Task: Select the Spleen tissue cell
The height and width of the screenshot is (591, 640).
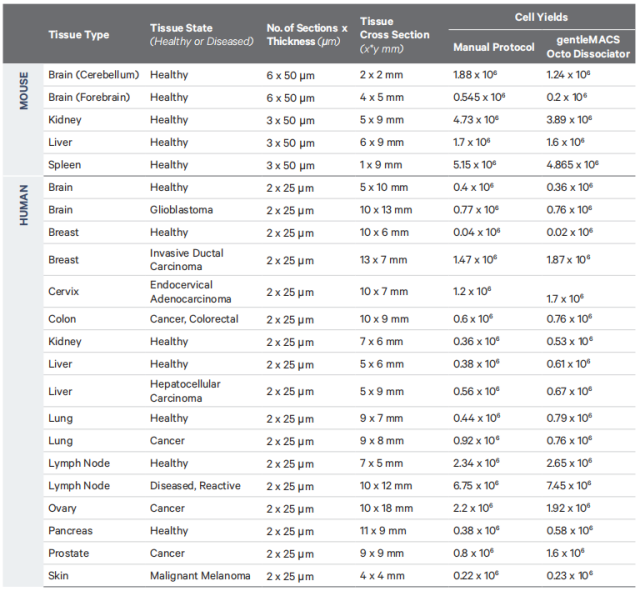Action: (65, 164)
